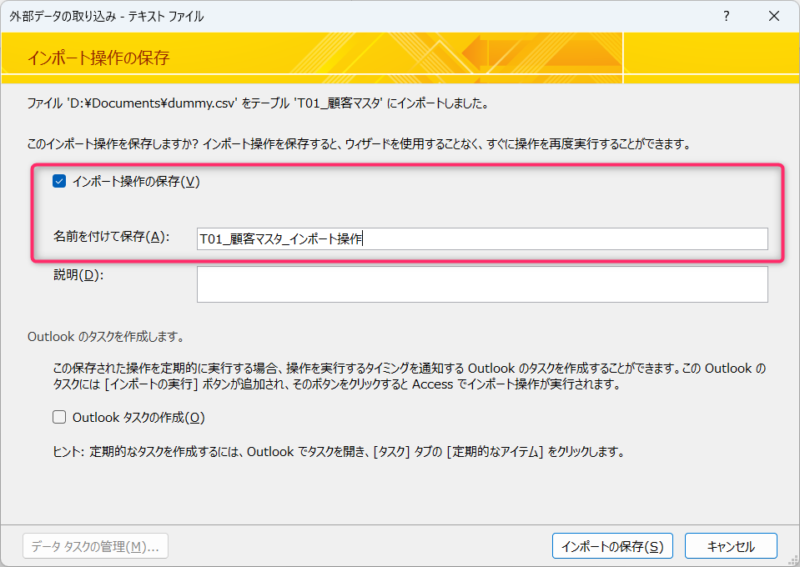Click the Outlook のタスクを作成します label
Screen dimensions: 800x567
click(x=106, y=337)
